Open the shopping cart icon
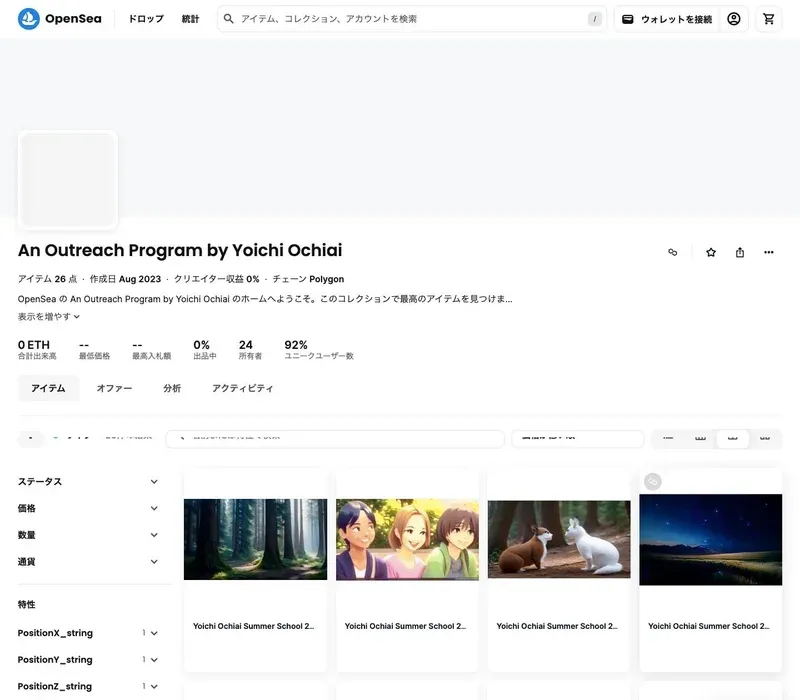This screenshot has width=800, height=700. pos(768,19)
